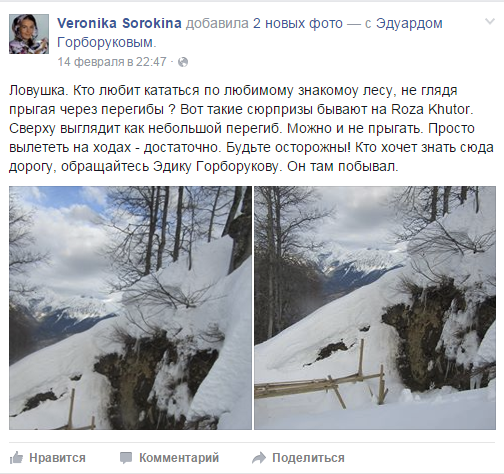
Task: Click the comment speech bubble icon
Action: click(x=126, y=458)
